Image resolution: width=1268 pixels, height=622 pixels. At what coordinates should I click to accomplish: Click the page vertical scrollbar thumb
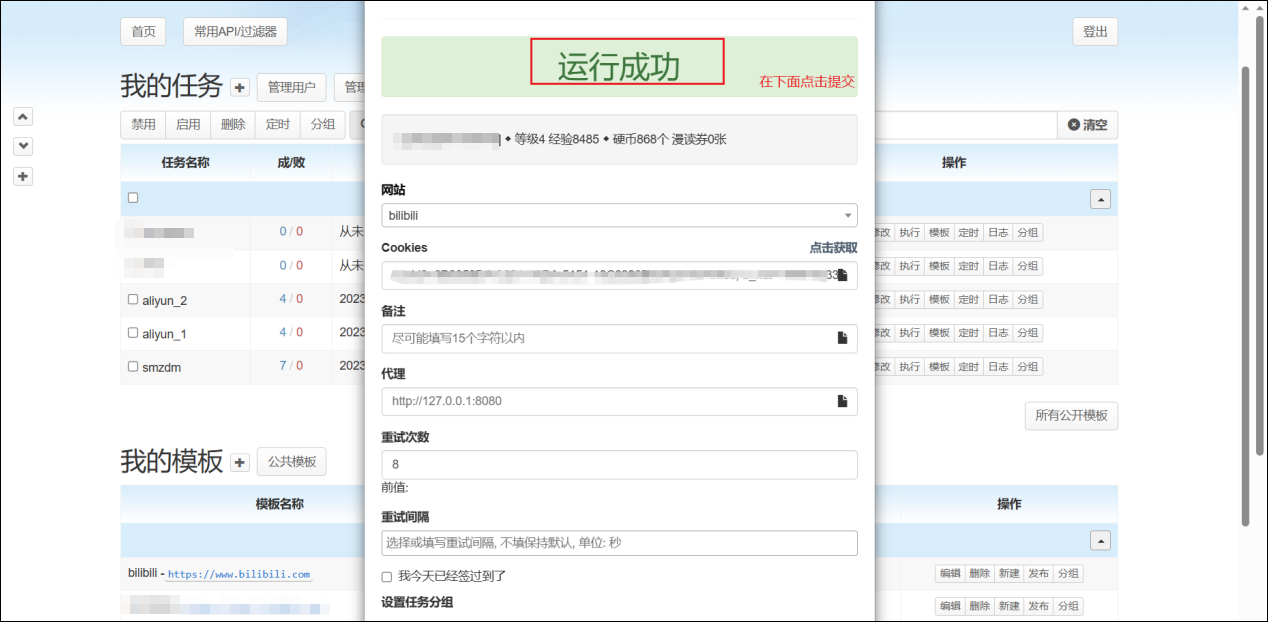point(1245,295)
